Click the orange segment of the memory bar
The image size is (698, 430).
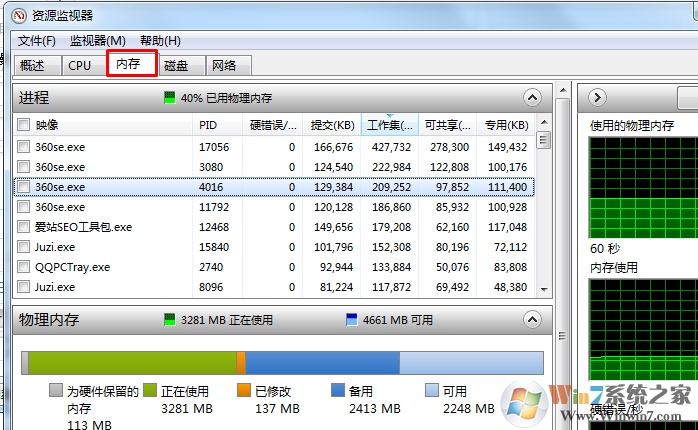(241, 363)
